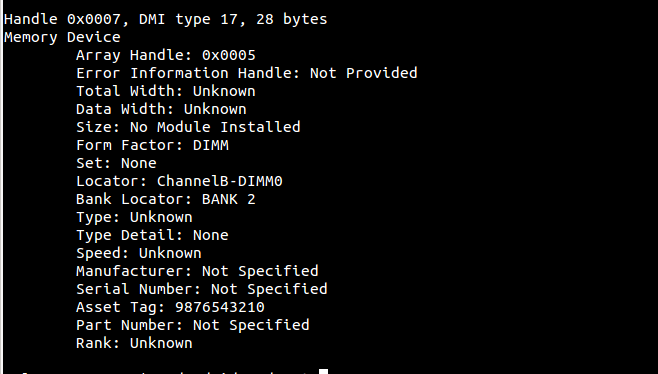
Task: Click the 'Data Width: Unknown' line
Action: [161, 109]
